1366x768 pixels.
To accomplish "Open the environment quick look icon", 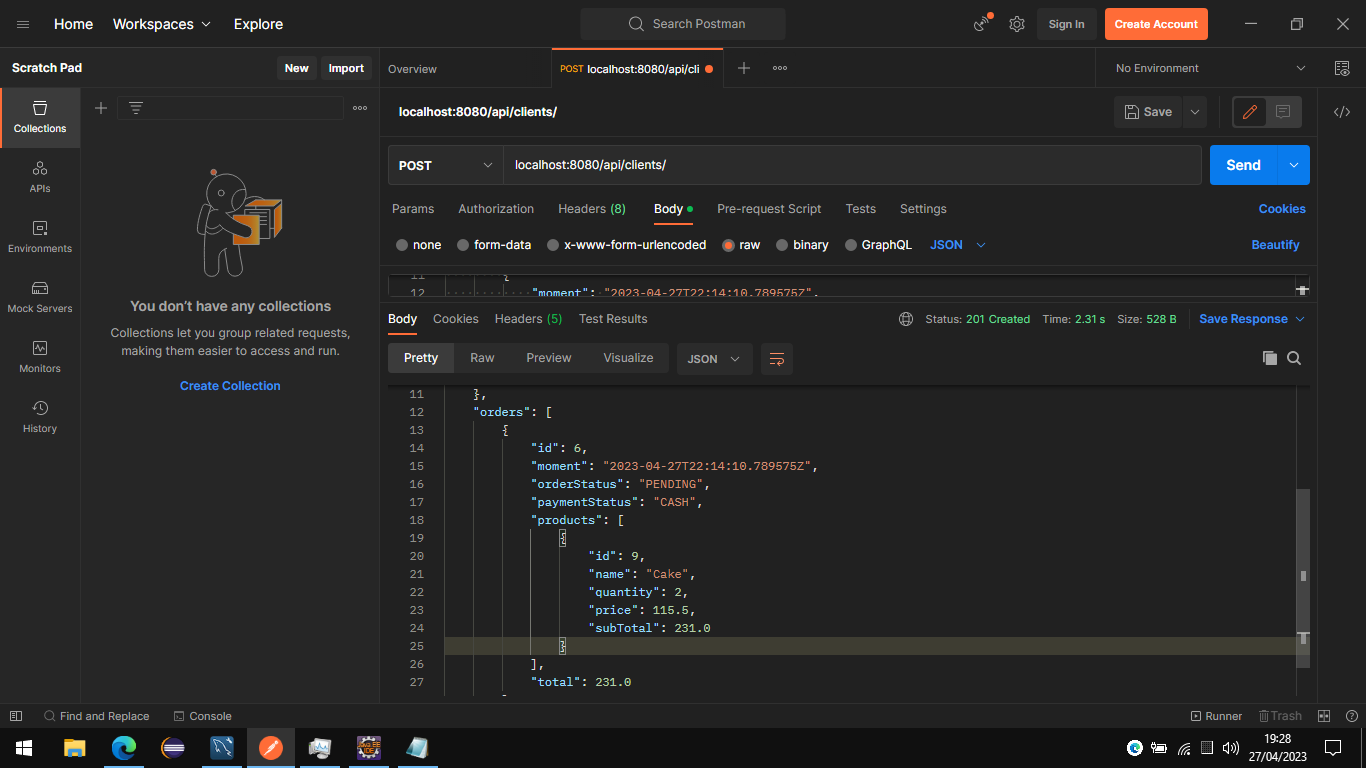I will tap(1342, 68).
